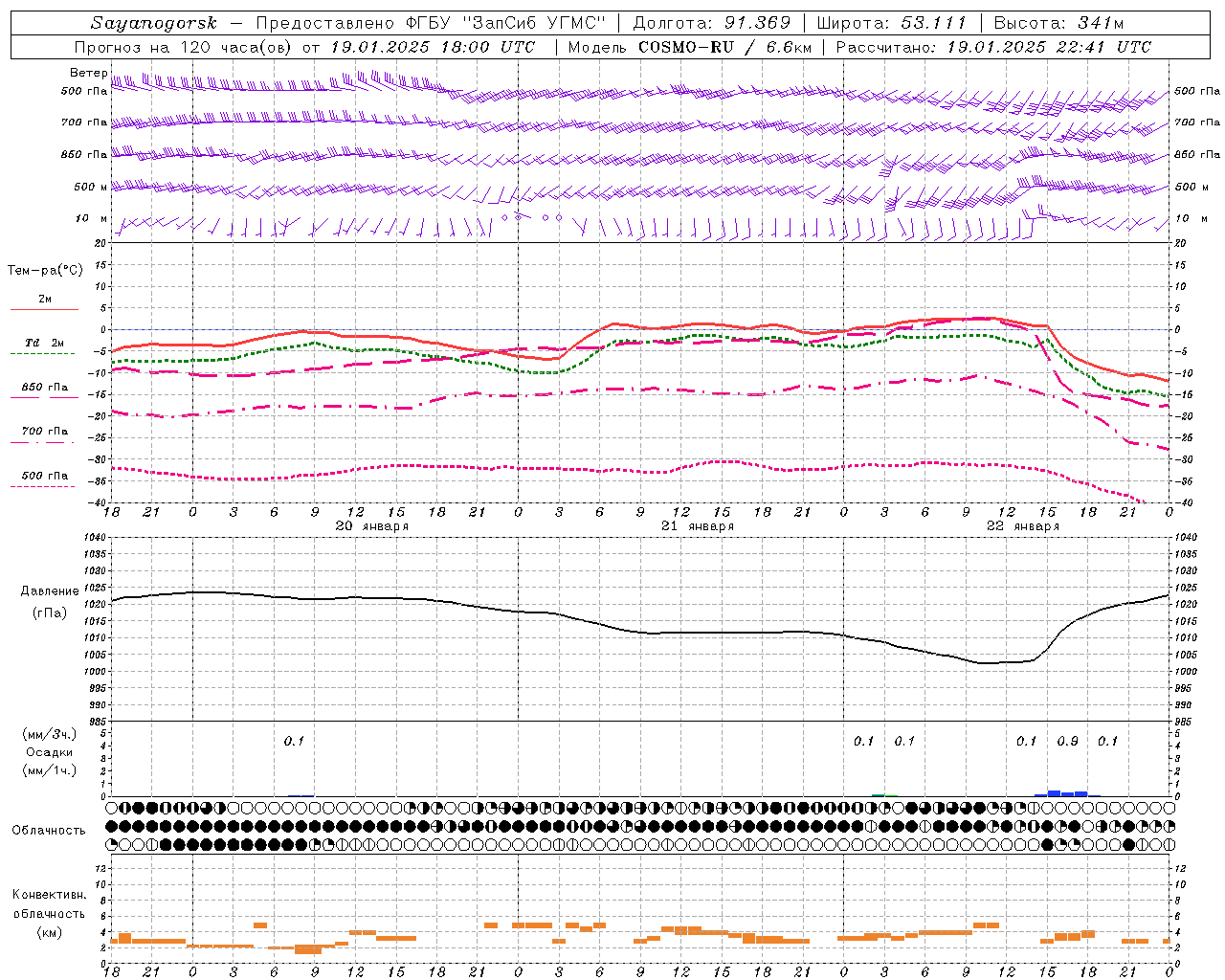This screenshot has height=980, width=1225.
Task: Click the 'Предоставлено ФГБУ "ЗапСиб УГМС"' text
Action: [x=431, y=23]
